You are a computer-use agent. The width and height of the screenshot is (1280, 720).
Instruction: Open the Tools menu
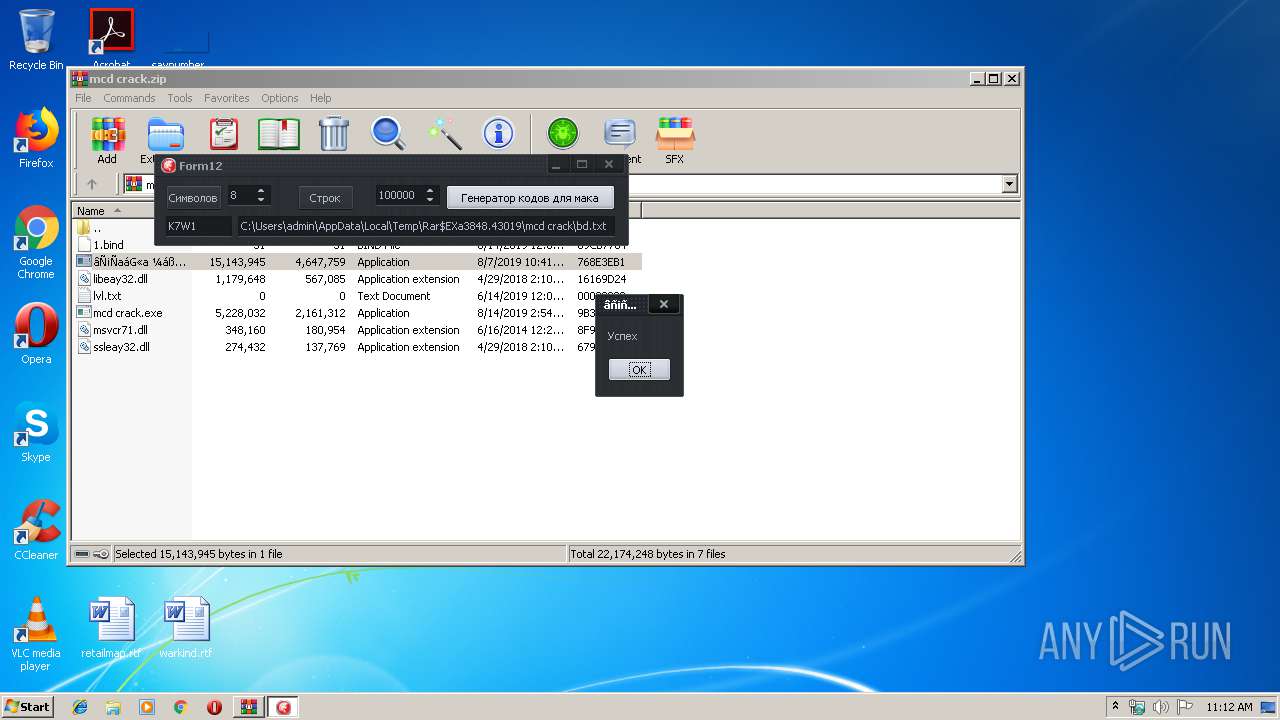pyautogui.click(x=180, y=98)
